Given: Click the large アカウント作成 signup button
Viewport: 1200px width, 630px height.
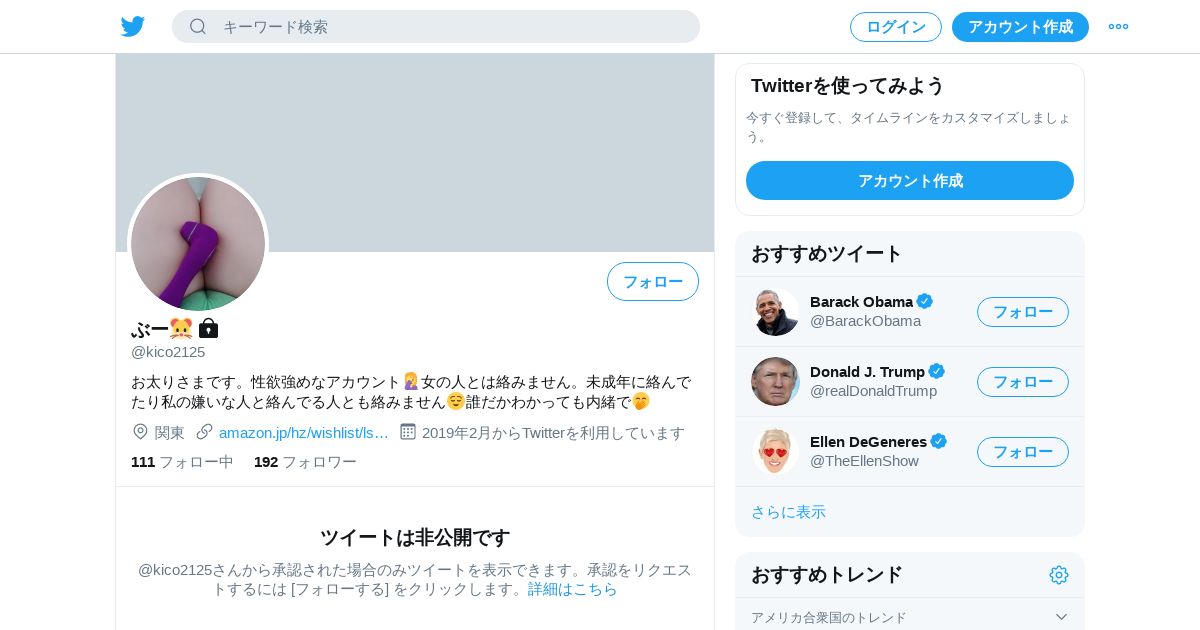Looking at the screenshot, I should point(910,181).
